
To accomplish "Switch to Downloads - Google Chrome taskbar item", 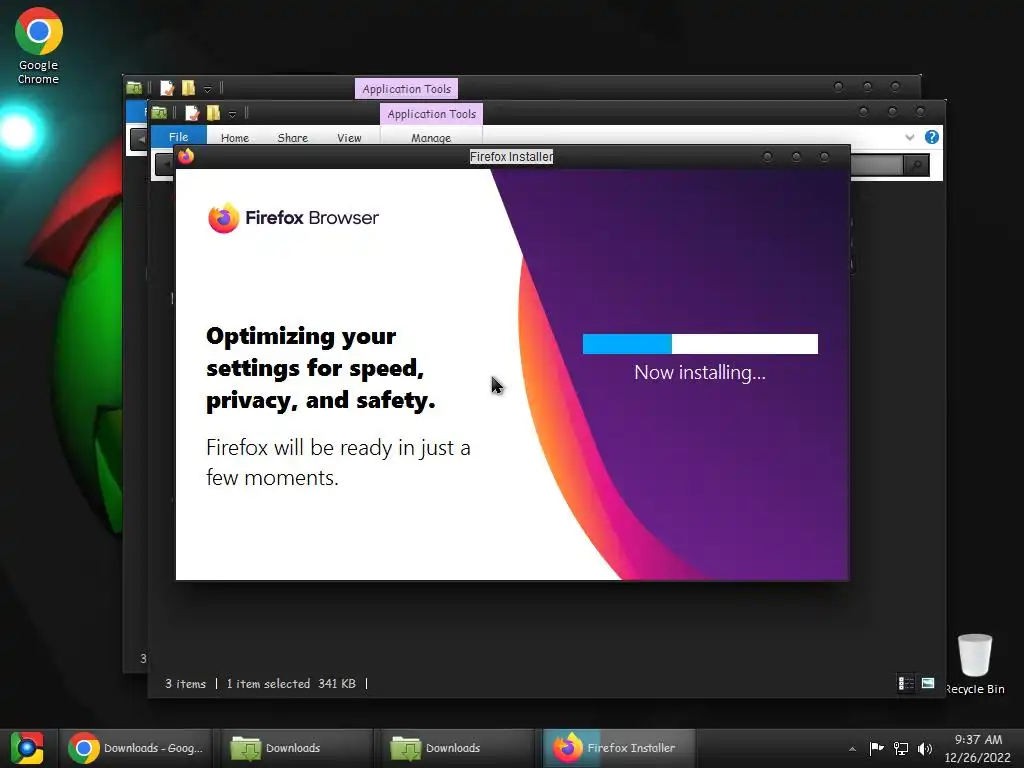I will 136,748.
